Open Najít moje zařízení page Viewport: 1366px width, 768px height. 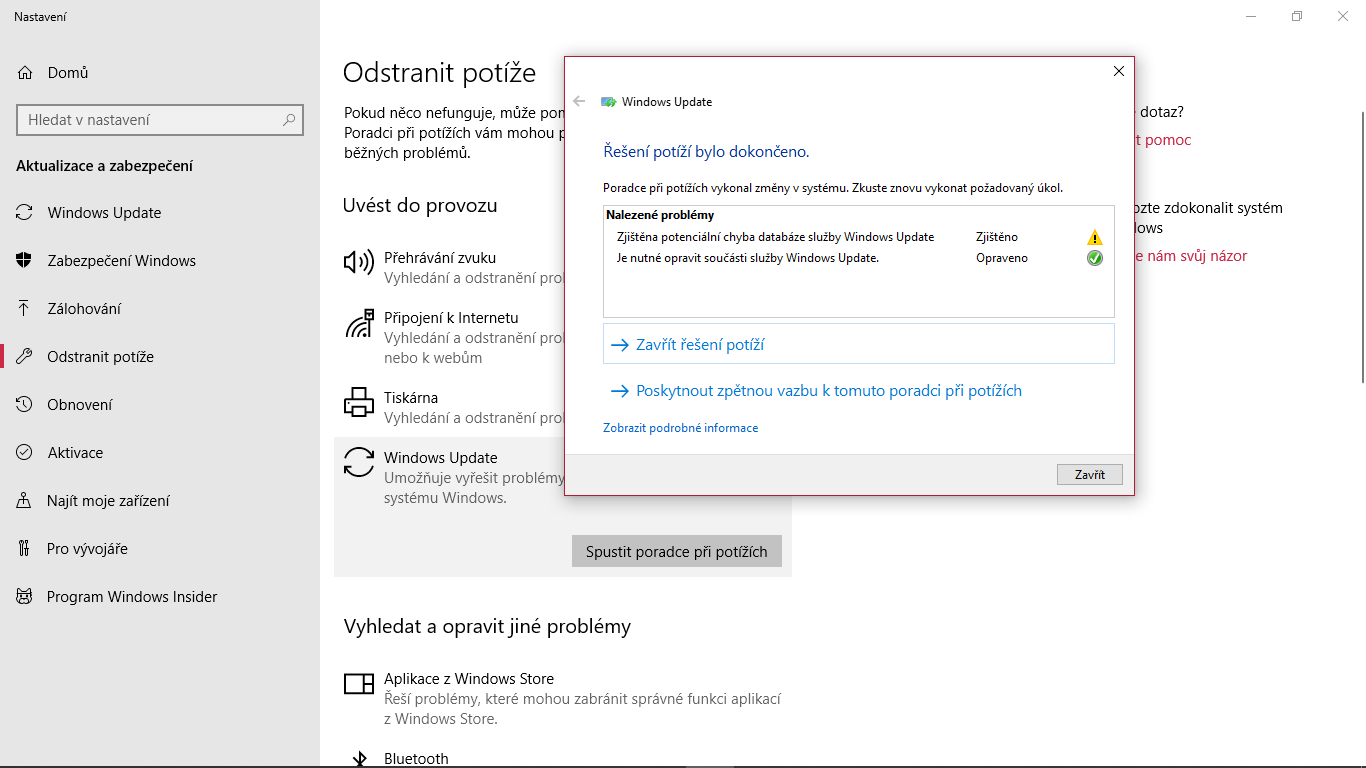tap(160, 501)
